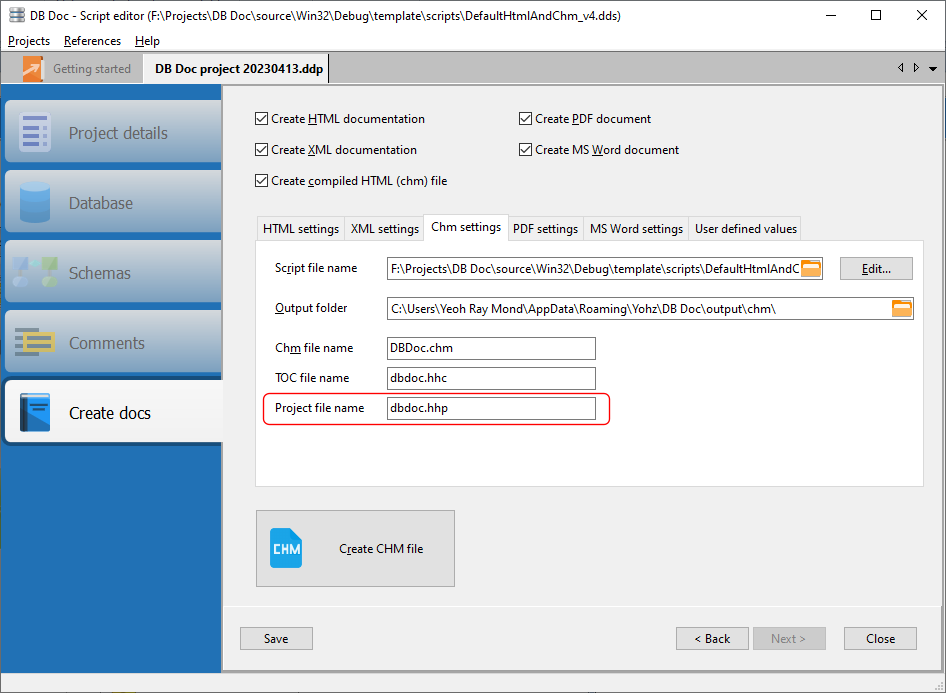
Task: Click the Project file name field
Action: click(x=491, y=408)
